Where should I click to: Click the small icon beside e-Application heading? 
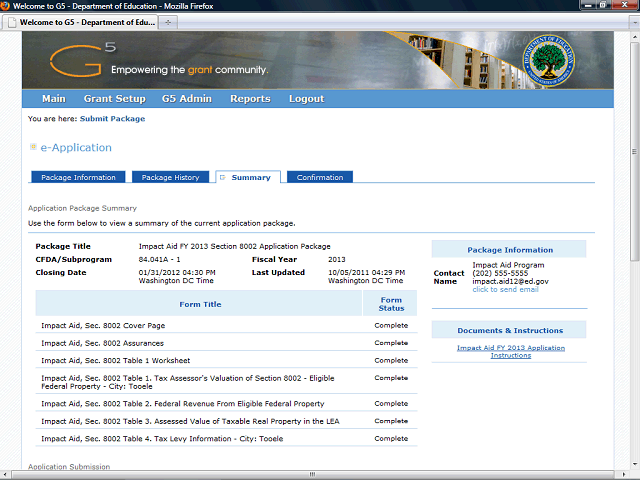(x=33, y=147)
